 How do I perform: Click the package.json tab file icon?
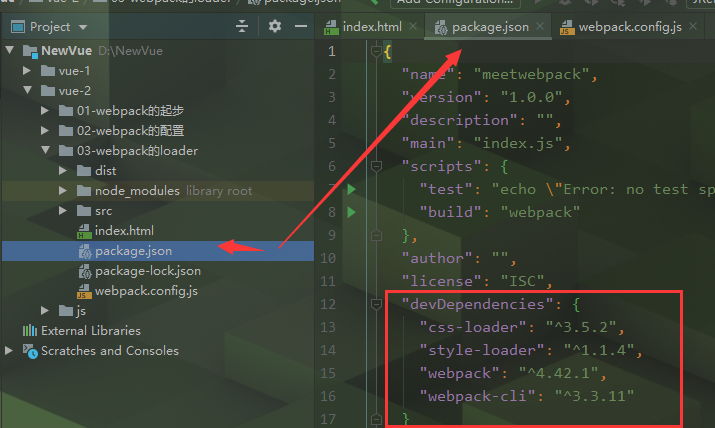point(440,28)
